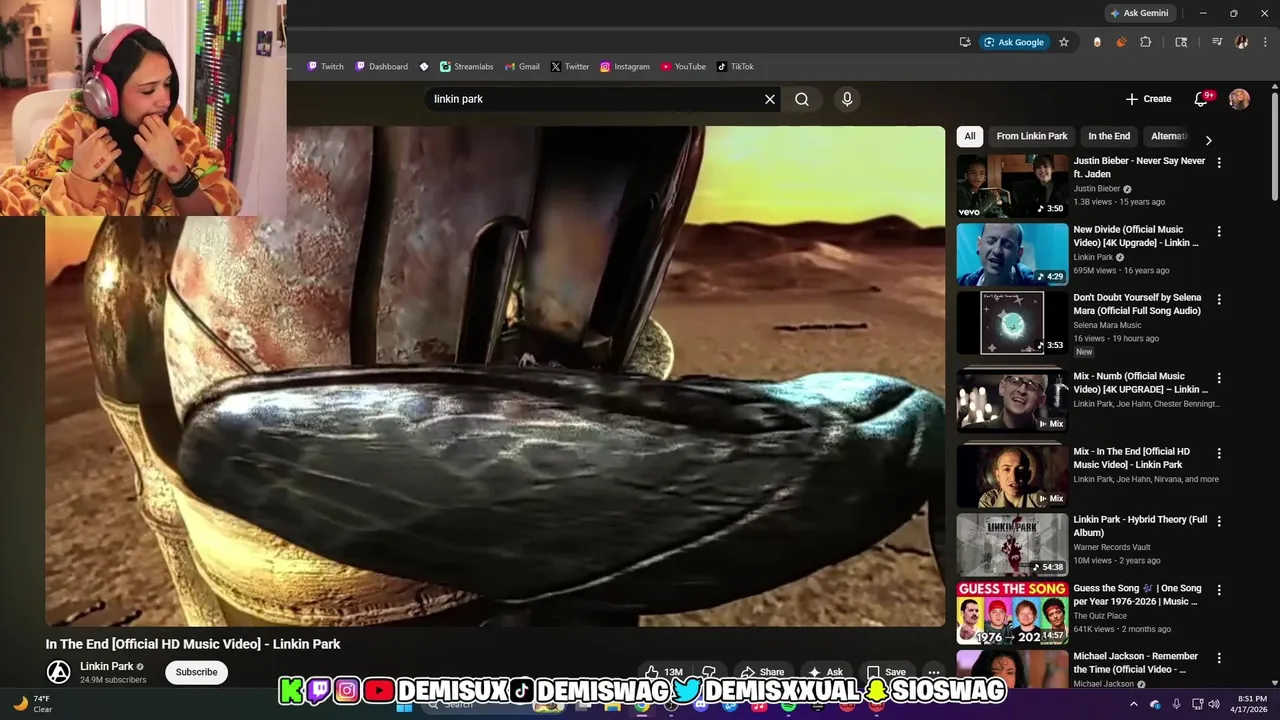Open the YouTube account avatar menu
The image size is (1280, 720).
coord(1239,99)
